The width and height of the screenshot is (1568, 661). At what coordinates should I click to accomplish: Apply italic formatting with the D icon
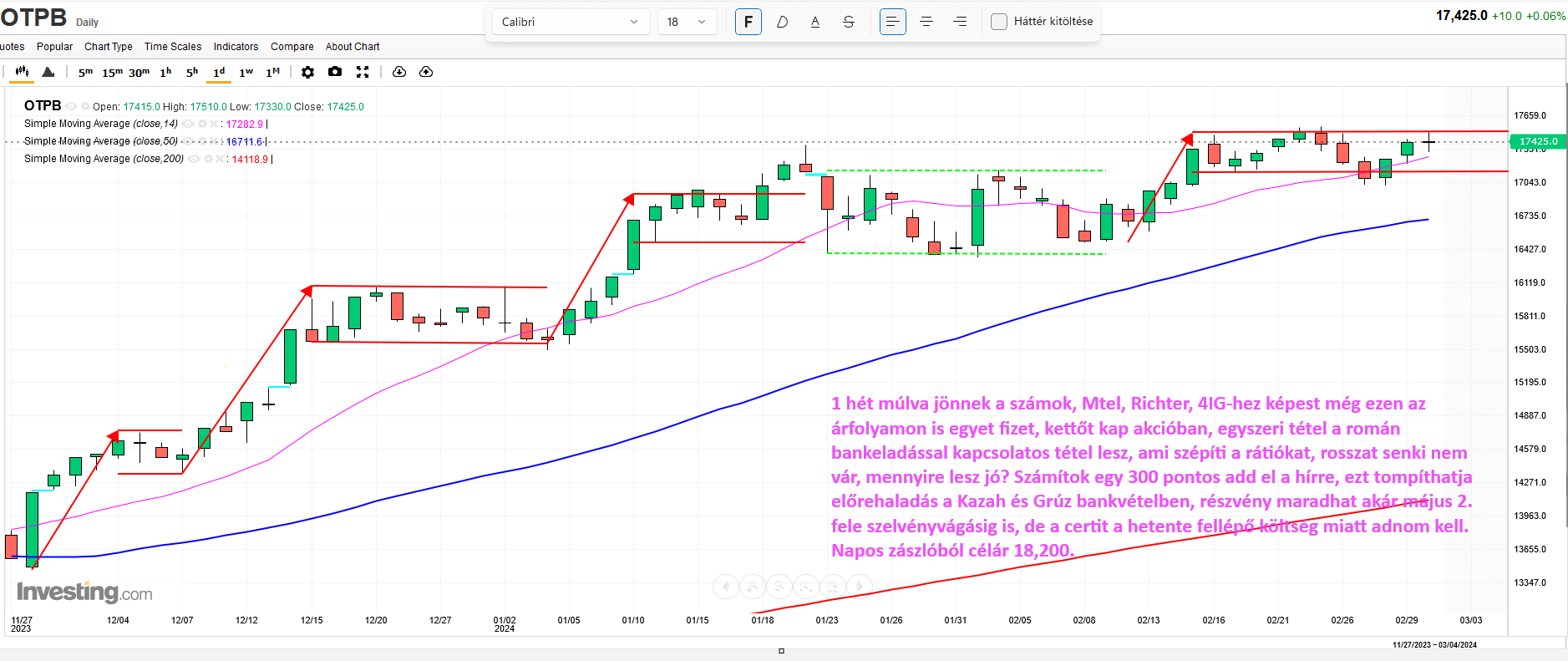[782, 22]
